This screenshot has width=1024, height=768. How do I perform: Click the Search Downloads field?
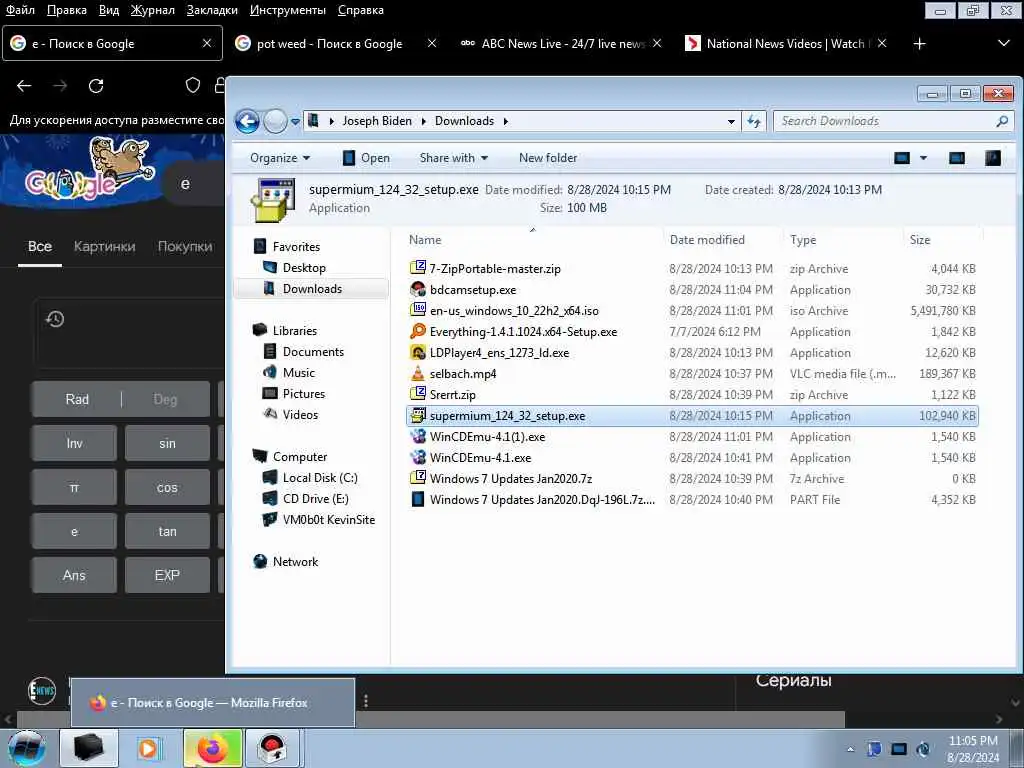893,121
